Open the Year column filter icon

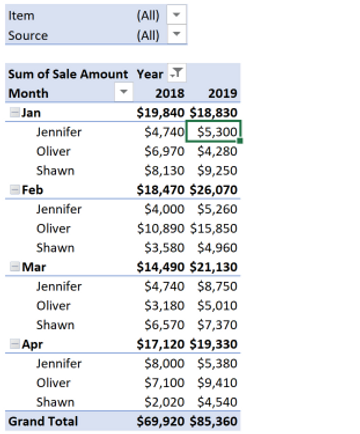point(176,73)
